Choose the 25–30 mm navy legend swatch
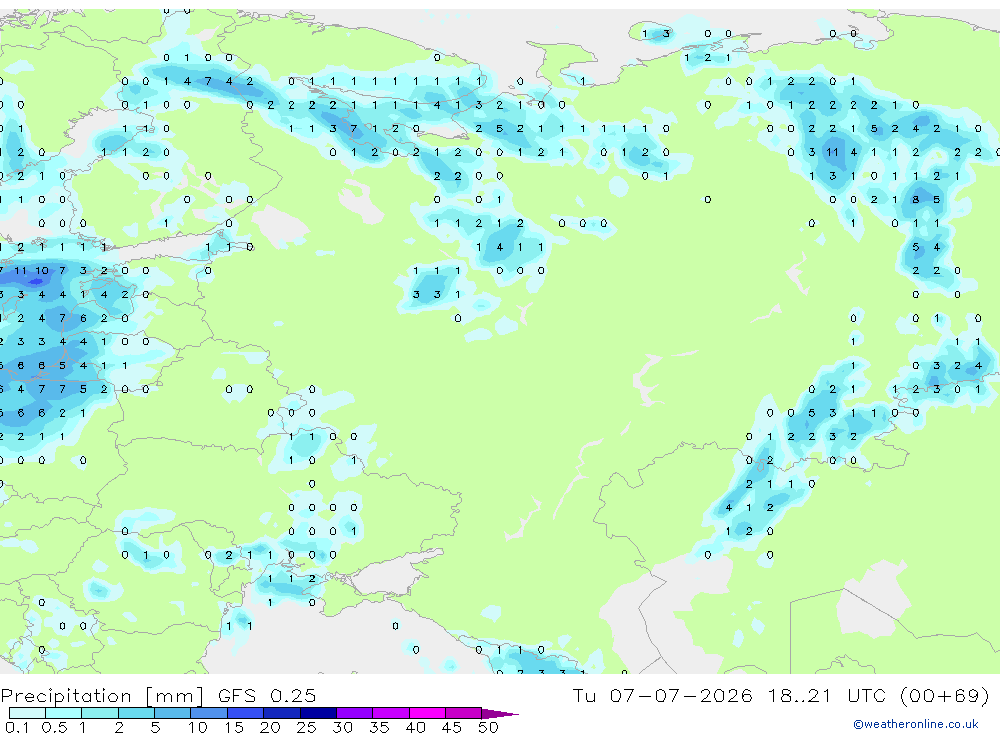The width and height of the screenshot is (1000, 733). coord(318,713)
